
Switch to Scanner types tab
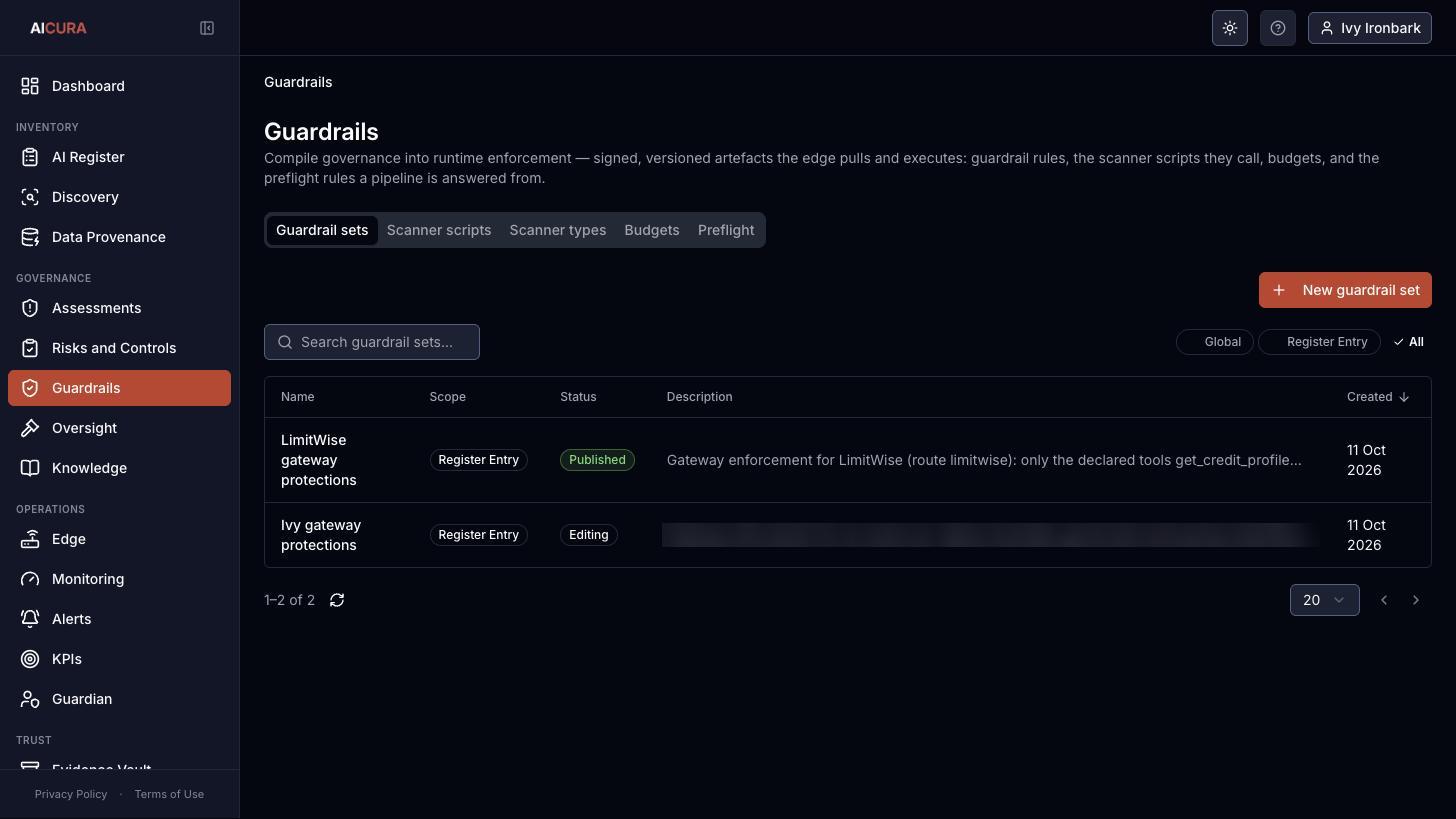tap(557, 230)
